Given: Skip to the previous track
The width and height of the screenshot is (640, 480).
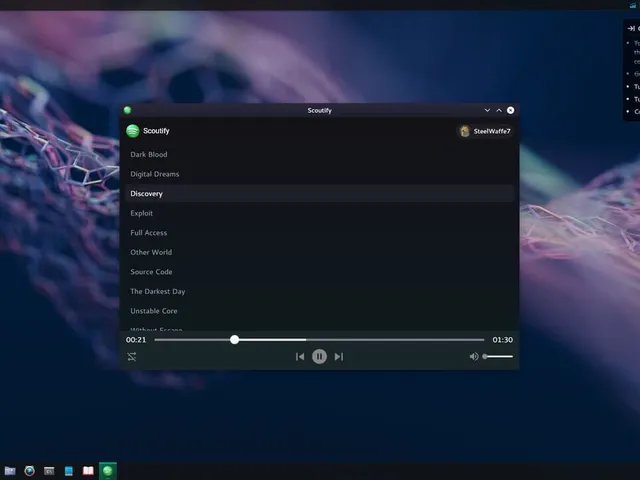Looking at the screenshot, I should point(300,357).
